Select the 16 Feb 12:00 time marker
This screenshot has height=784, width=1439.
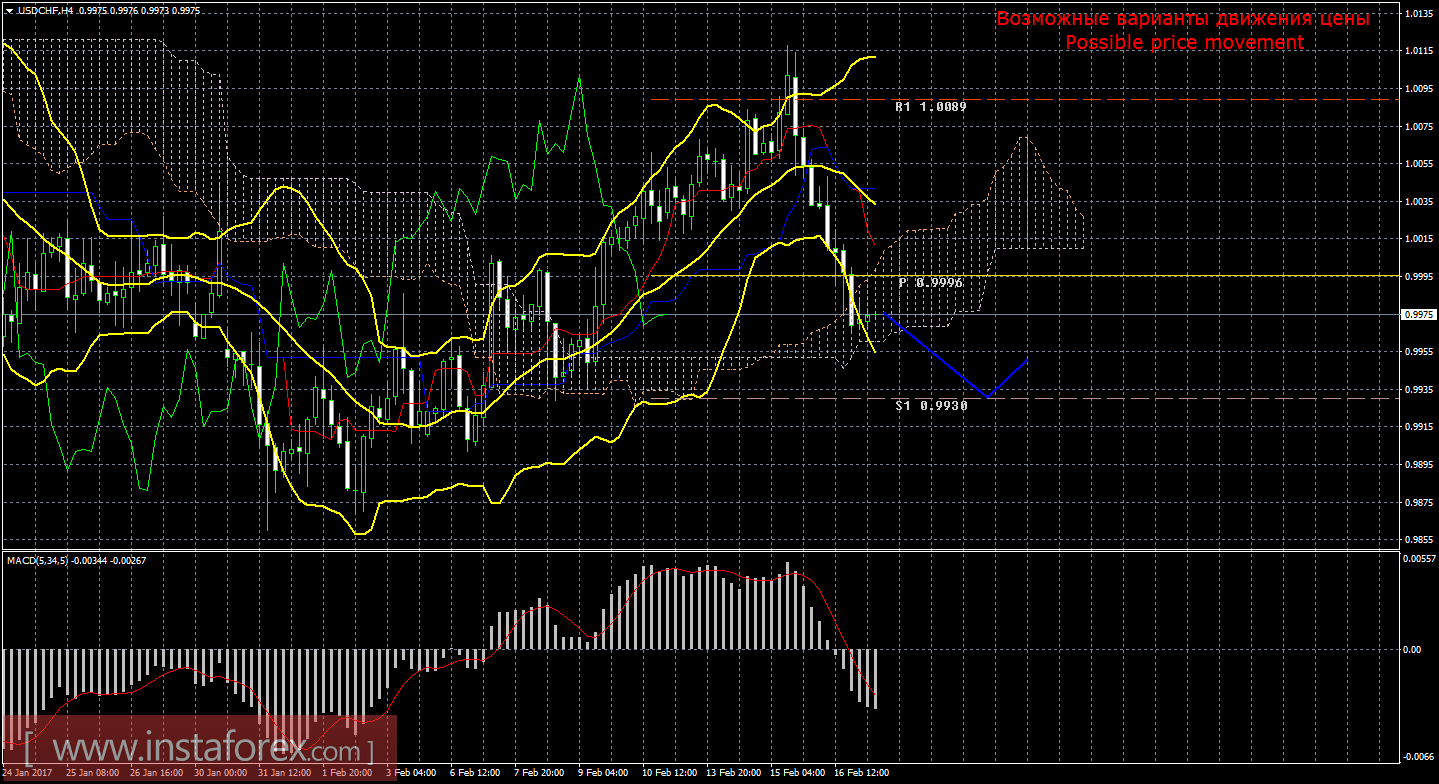click(x=860, y=773)
